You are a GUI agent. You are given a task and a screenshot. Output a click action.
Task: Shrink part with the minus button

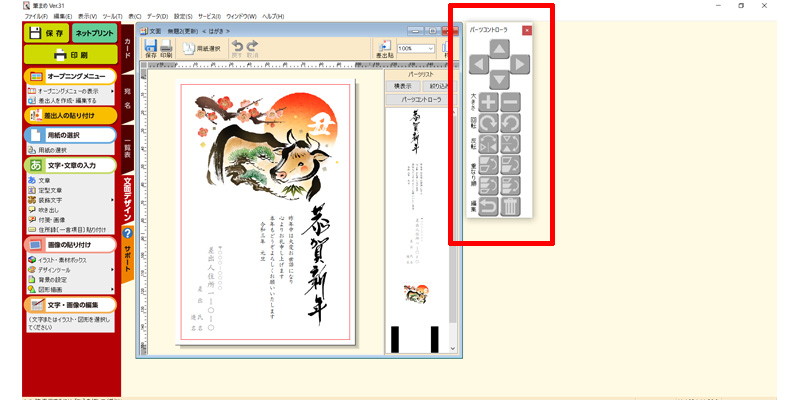tap(511, 102)
